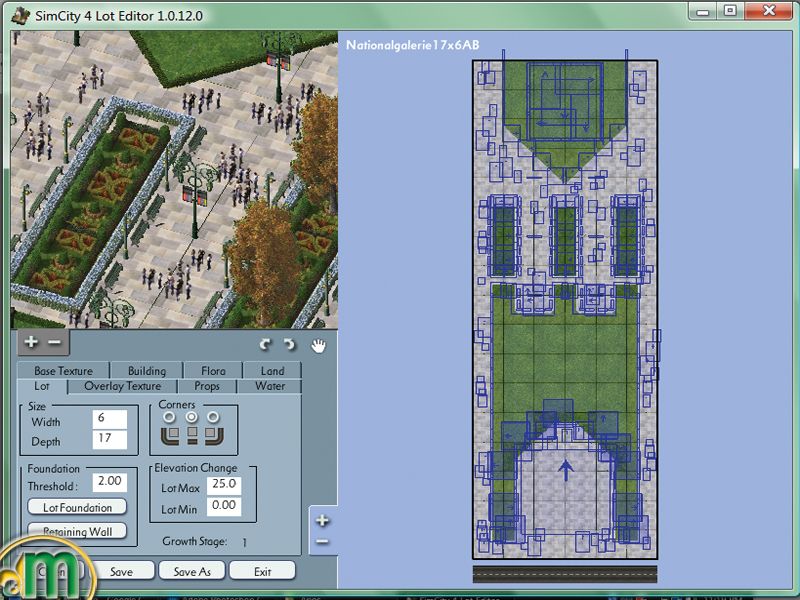800x600 pixels.
Task: Switch to the Base Texture tab
Action: tap(63, 370)
